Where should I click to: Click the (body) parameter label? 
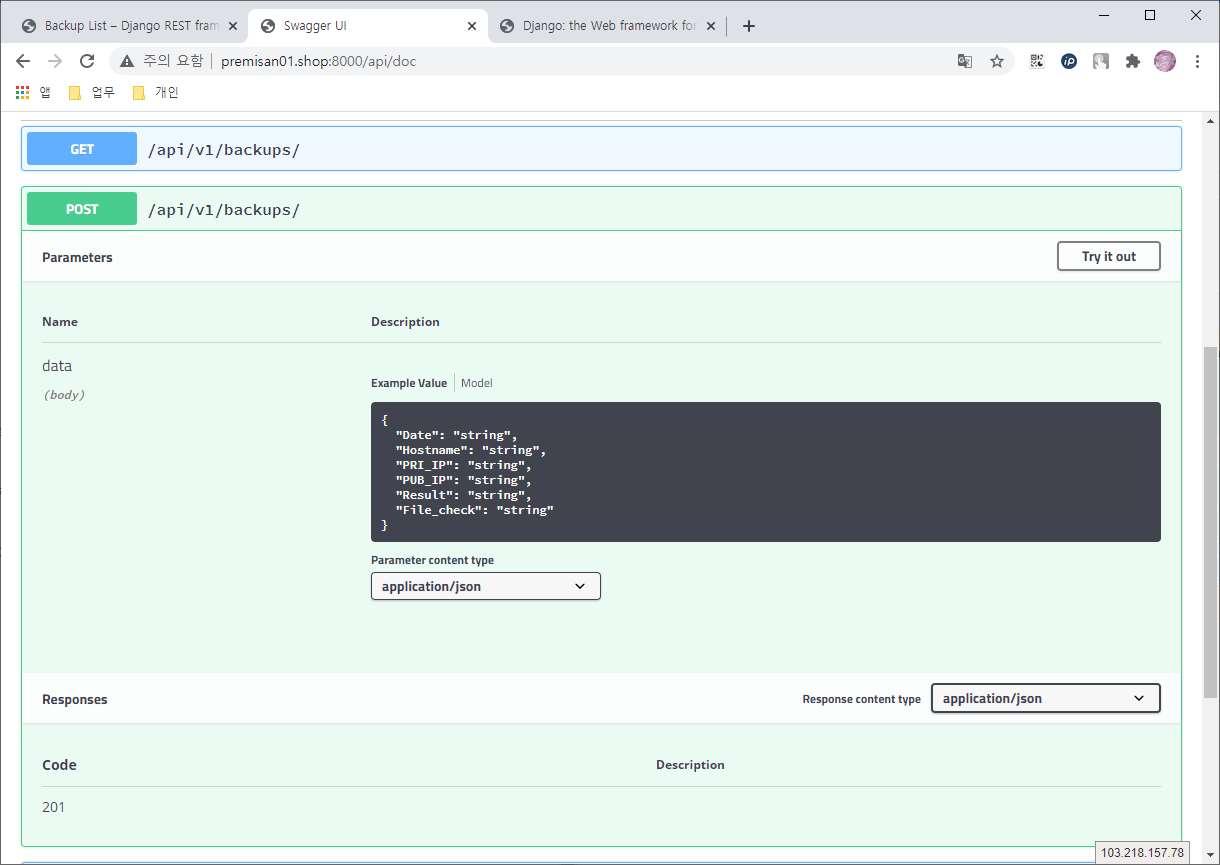pos(63,395)
